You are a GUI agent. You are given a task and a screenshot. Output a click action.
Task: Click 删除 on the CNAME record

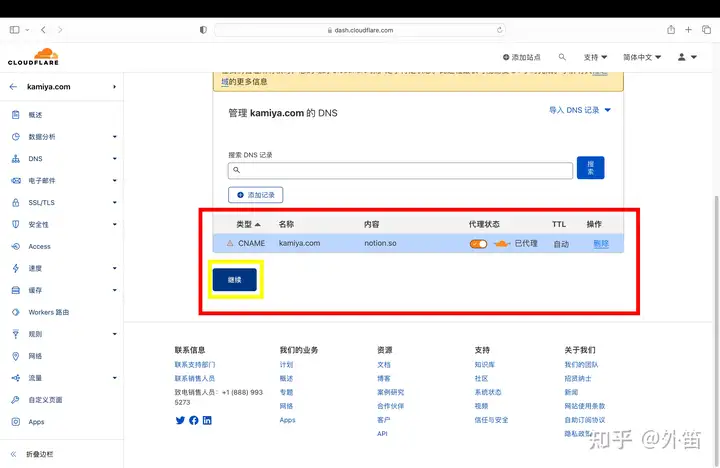click(601, 244)
